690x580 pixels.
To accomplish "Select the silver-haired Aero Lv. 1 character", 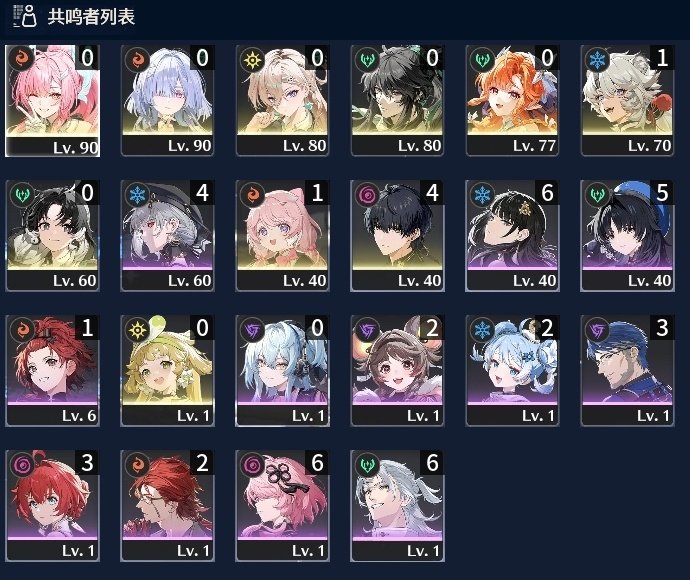I will (x=397, y=506).
